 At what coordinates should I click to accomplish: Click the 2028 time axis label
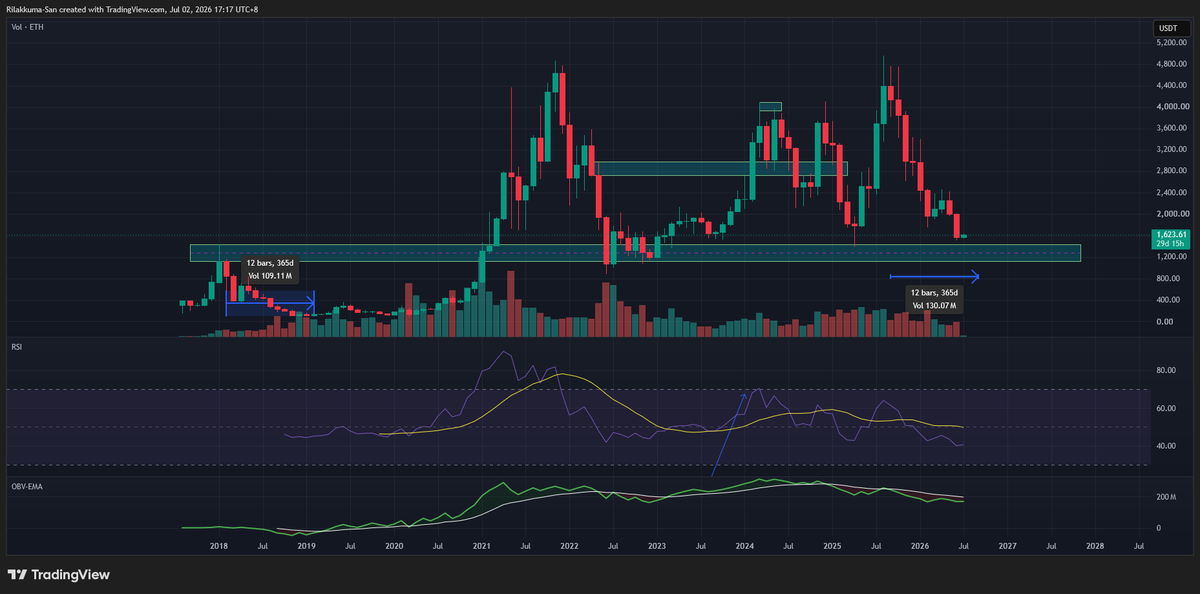1095,547
